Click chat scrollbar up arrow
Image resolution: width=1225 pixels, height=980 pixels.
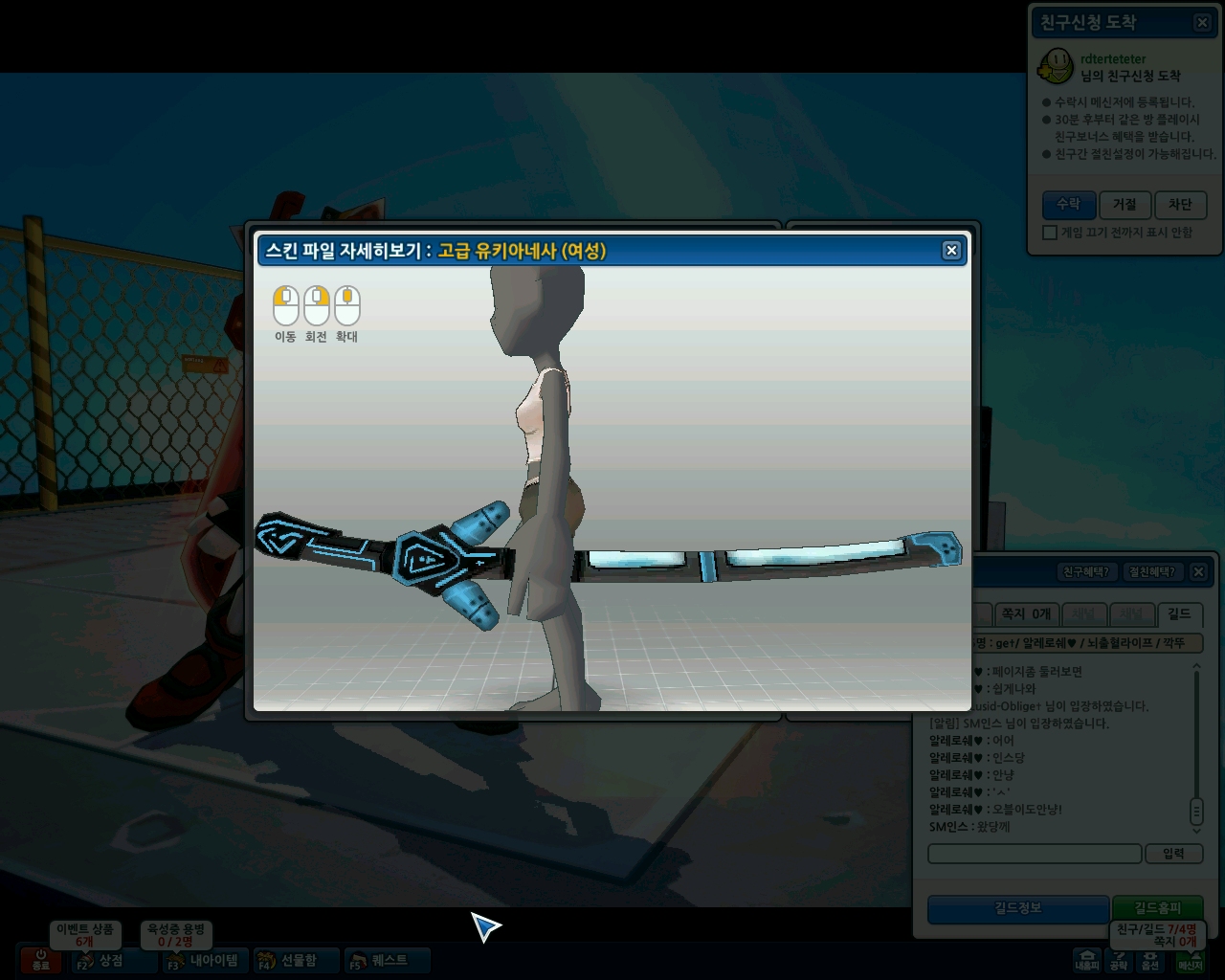(x=1196, y=667)
